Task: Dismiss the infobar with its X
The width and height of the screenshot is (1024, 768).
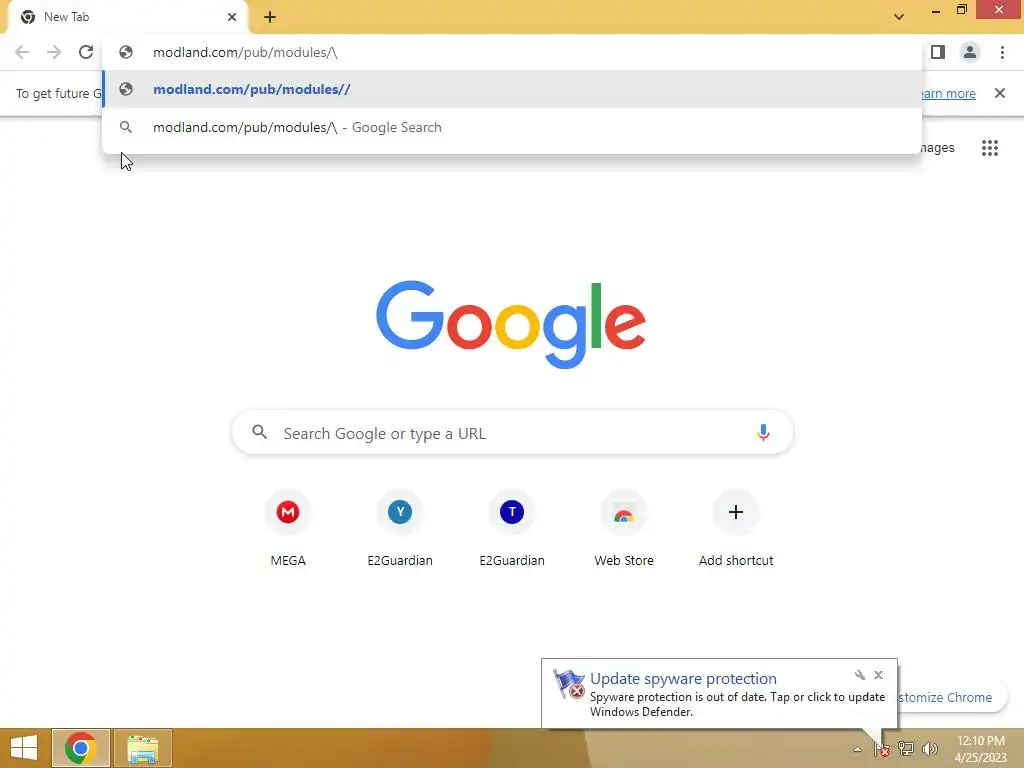Action: coord(1000,93)
